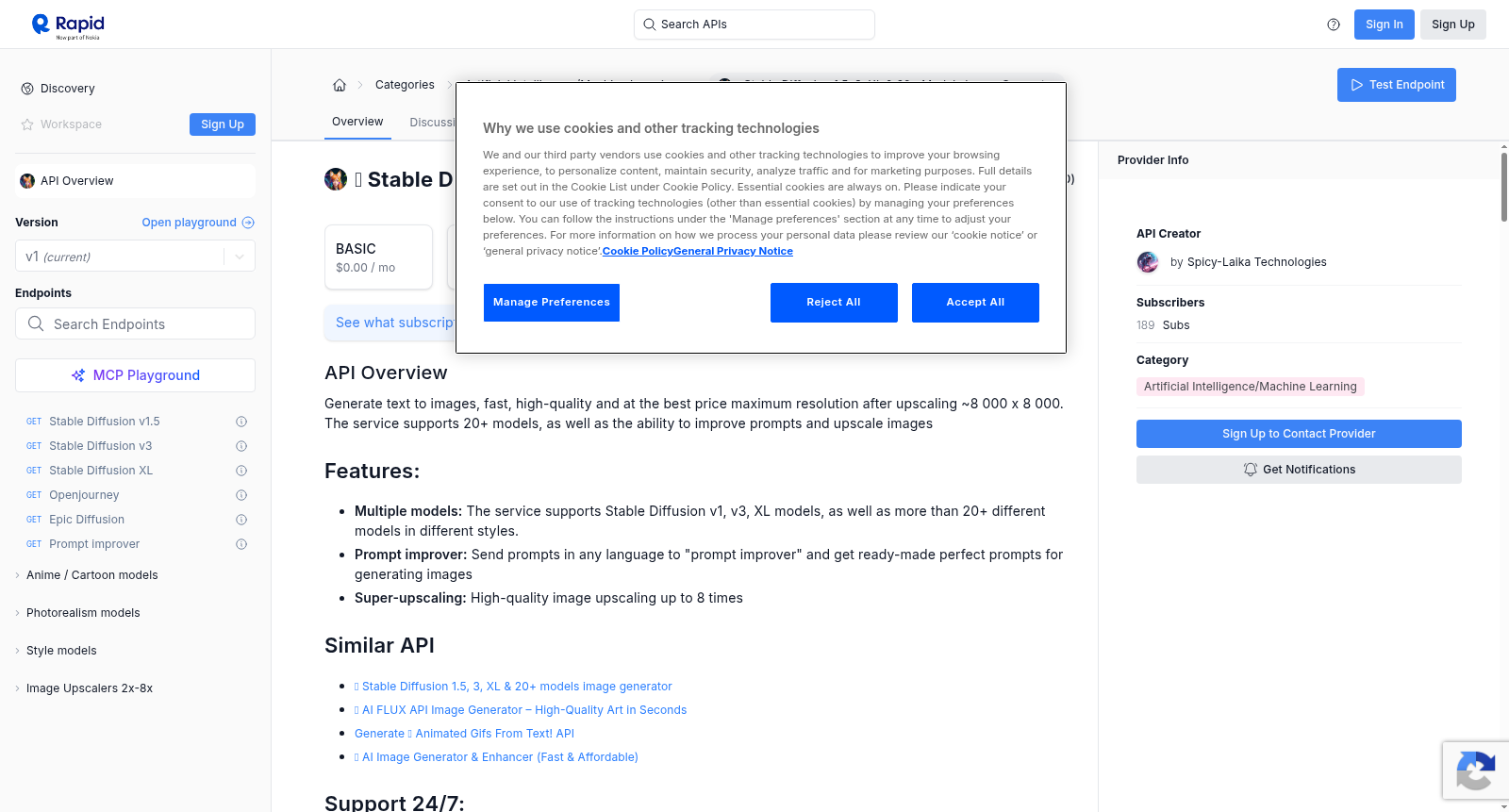Click Sign Up to Contact Provider
The width and height of the screenshot is (1509, 812).
pyautogui.click(x=1299, y=434)
